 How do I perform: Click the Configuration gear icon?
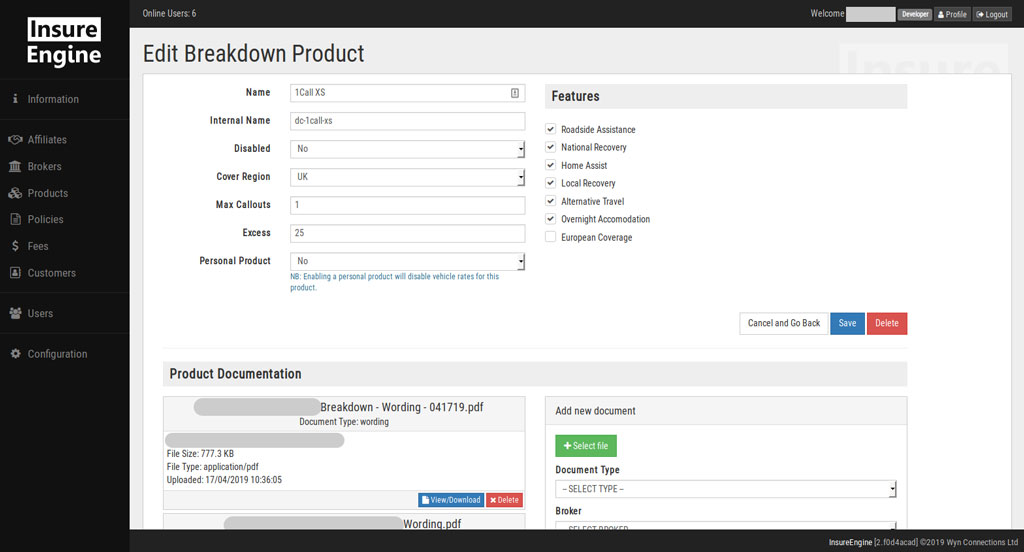pos(15,354)
